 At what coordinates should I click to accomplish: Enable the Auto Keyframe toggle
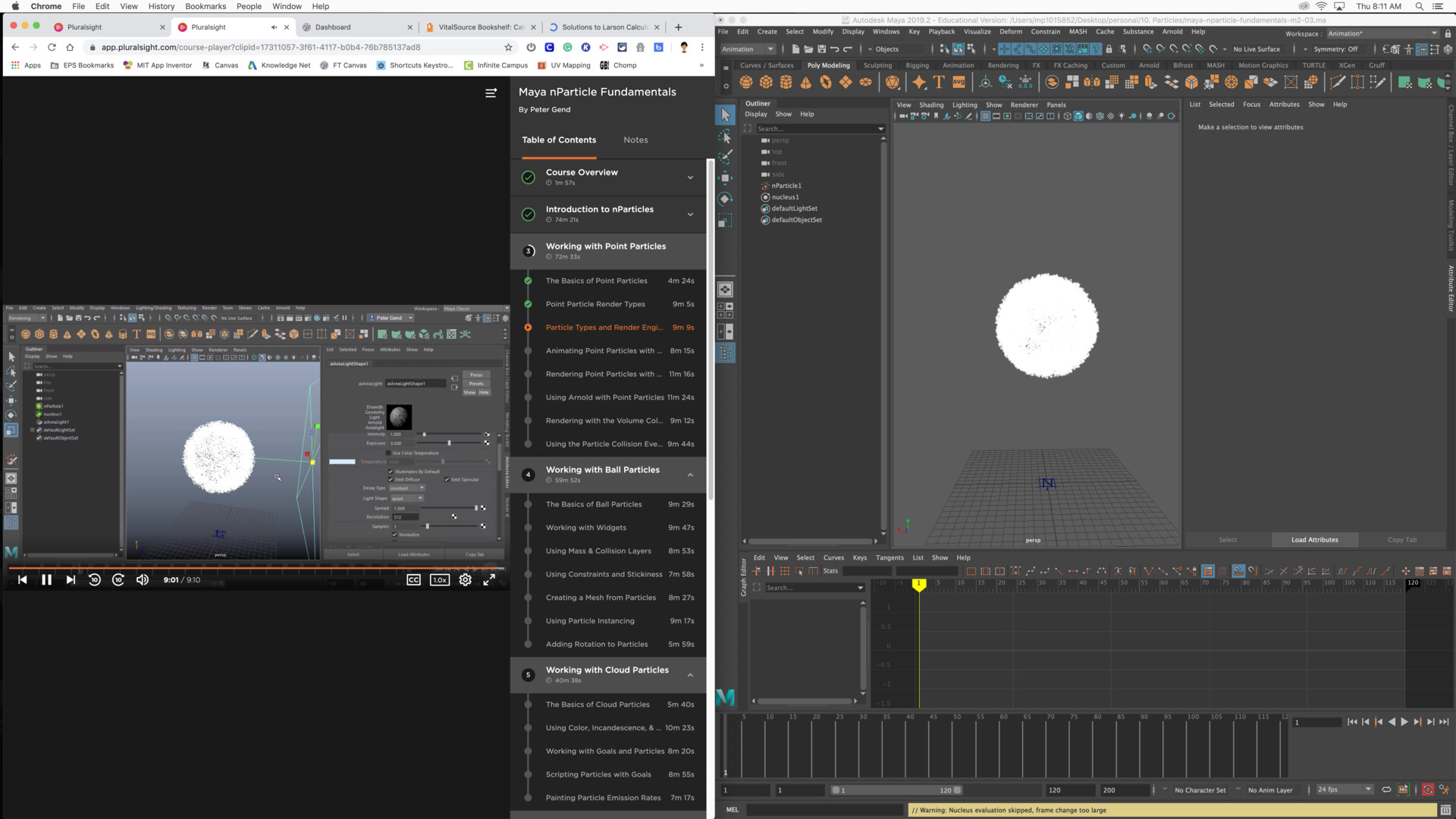pos(1428,789)
